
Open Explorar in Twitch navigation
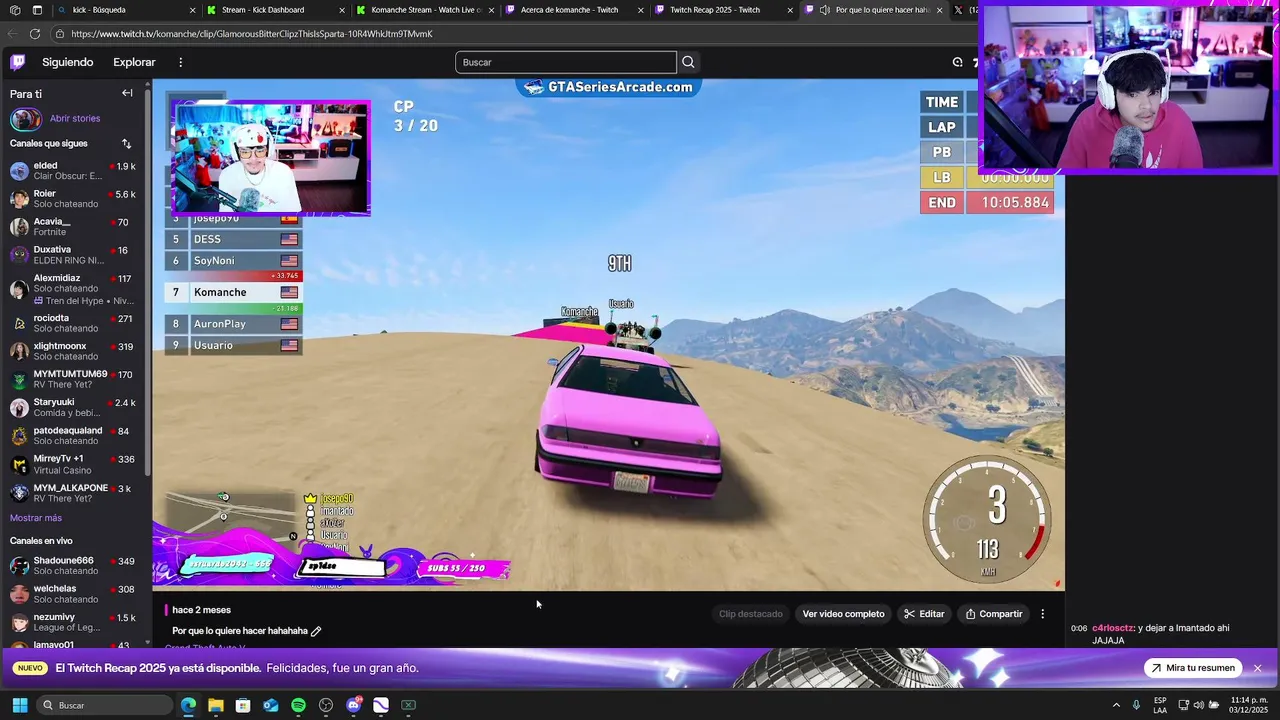[134, 62]
